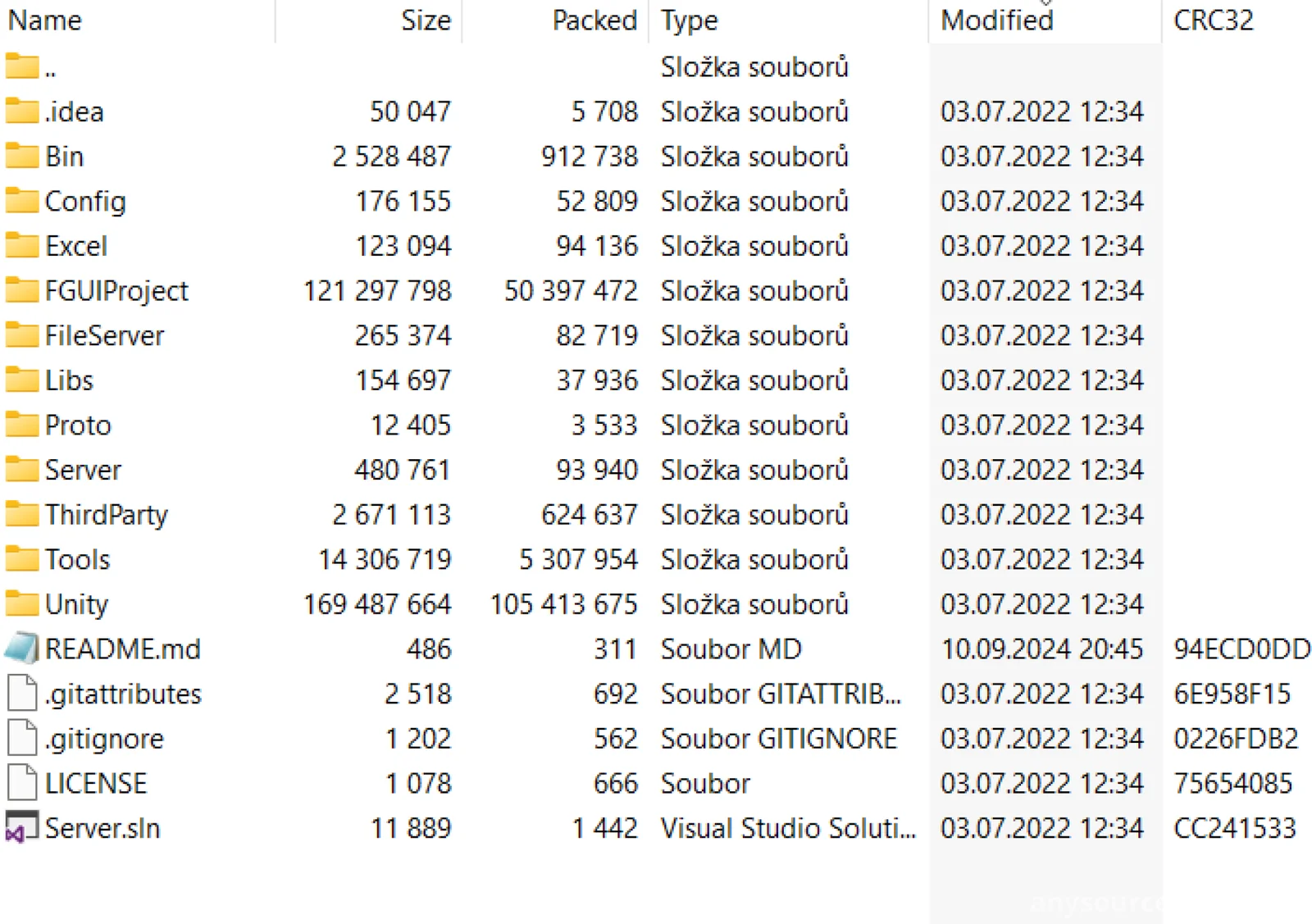
Task: Click the README.md file icon
Action: (x=22, y=649)
